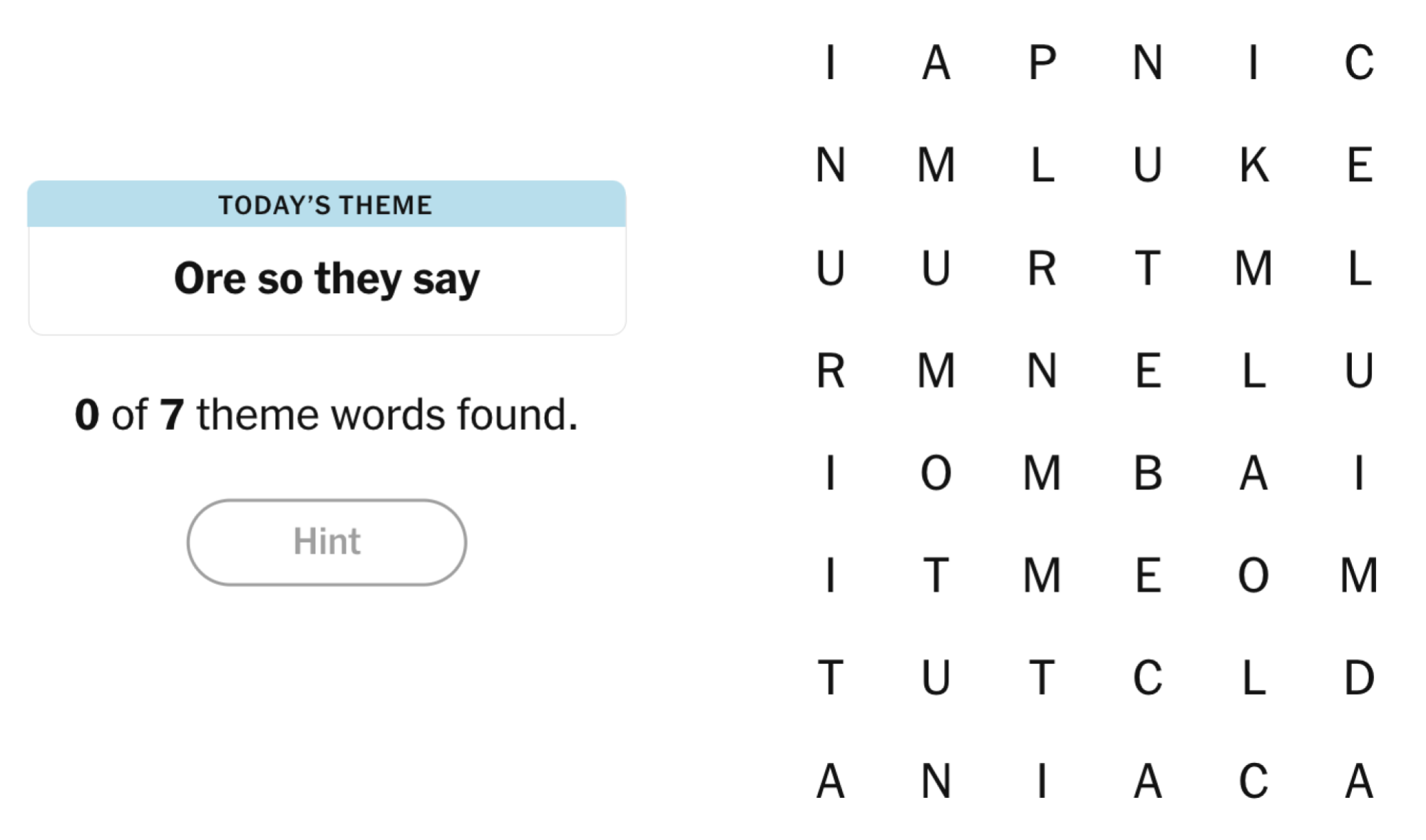This screenshot has height=840, width=1426.
Task: Select the letter T in the third row
Action: (1150, 270)
